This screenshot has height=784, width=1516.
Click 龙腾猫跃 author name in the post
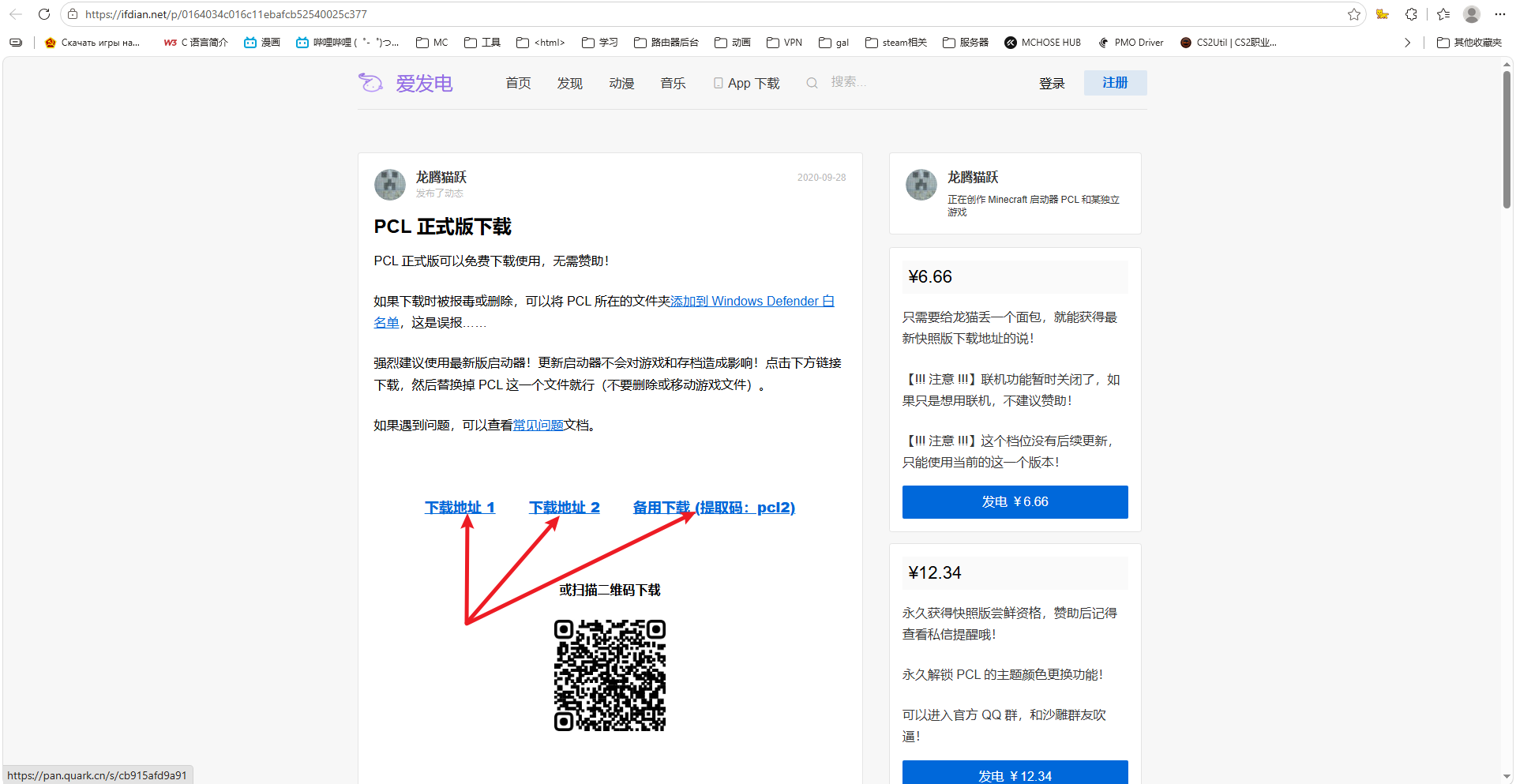[441, 177]
